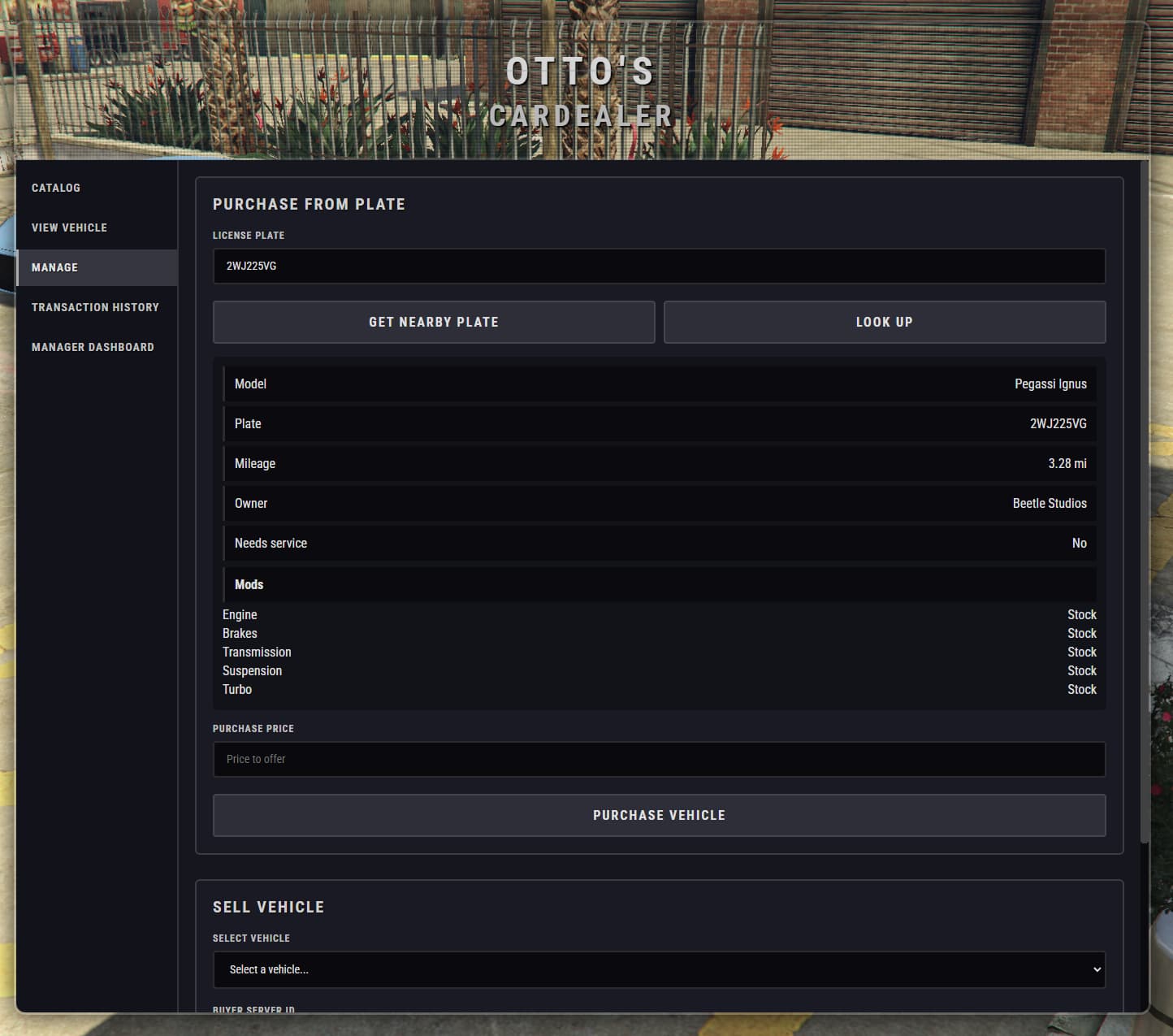Screen dimensions: 1173x1036
Task: Click the Look Up button
Action: [x=884, y=322]
